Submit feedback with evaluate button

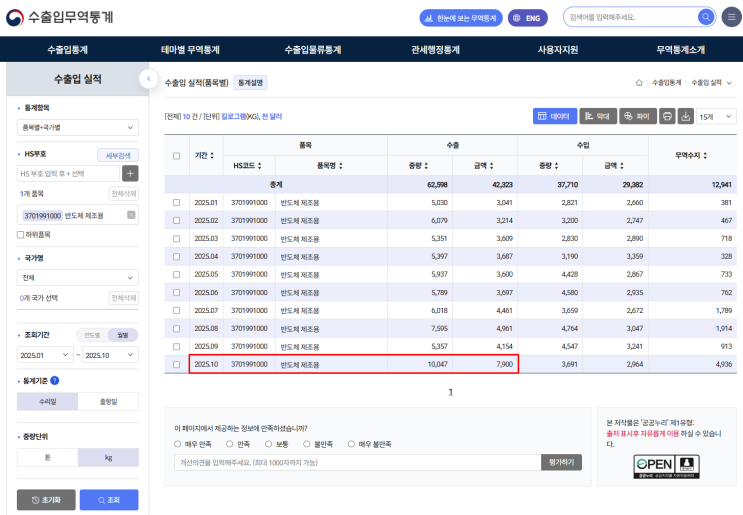pyautogui.click(x=561, y=462)
